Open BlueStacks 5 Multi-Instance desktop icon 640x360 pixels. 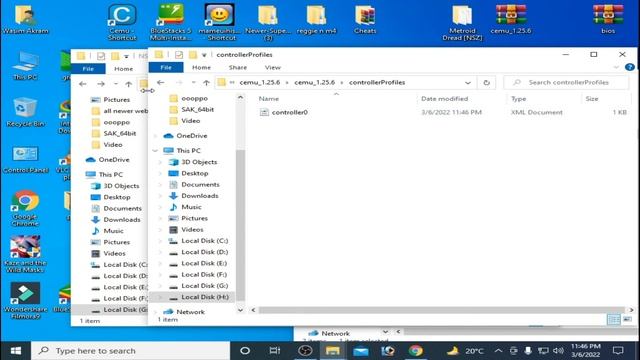point(171,22)
